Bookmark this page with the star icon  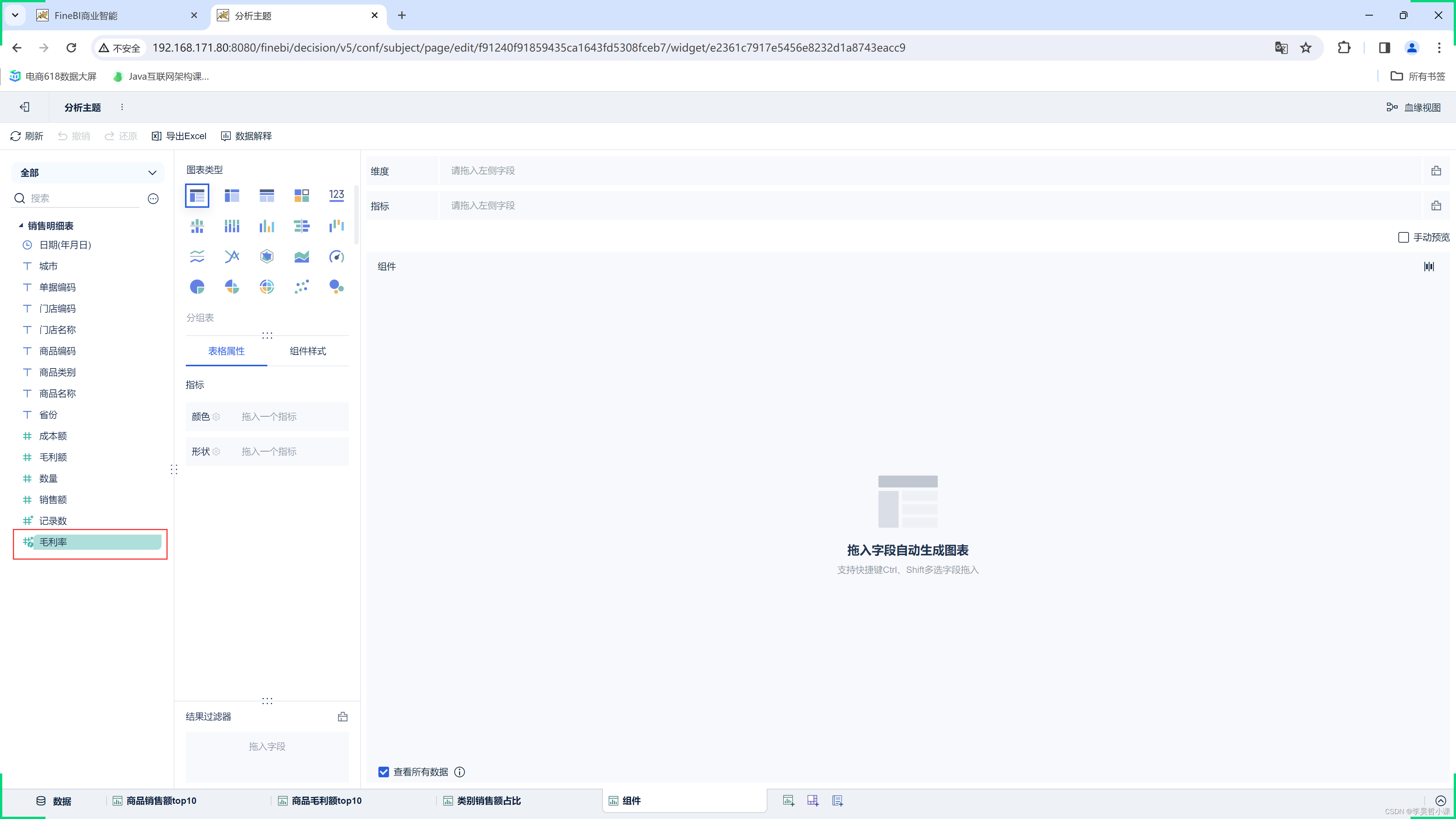pos(1305,48)
